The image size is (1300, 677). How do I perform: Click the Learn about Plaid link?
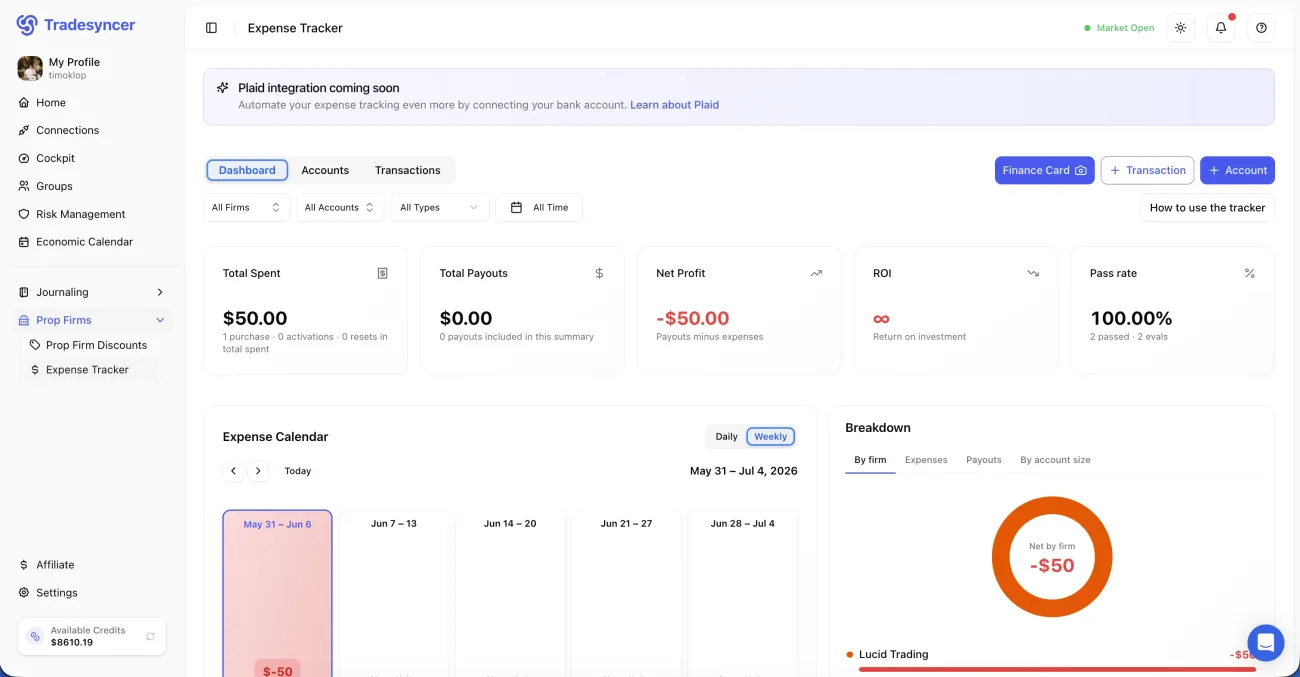coord(674,105)
